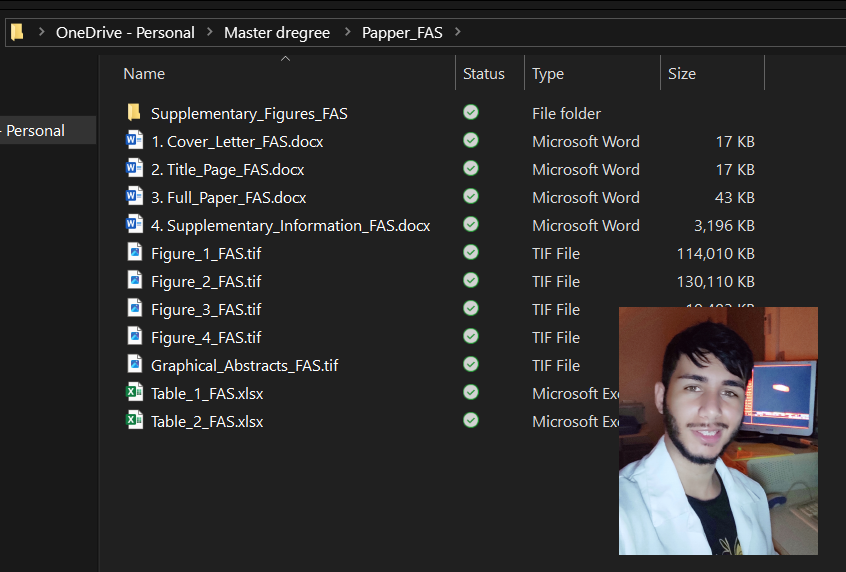Select file Figure_3_FAS.tif

point(206,310)
